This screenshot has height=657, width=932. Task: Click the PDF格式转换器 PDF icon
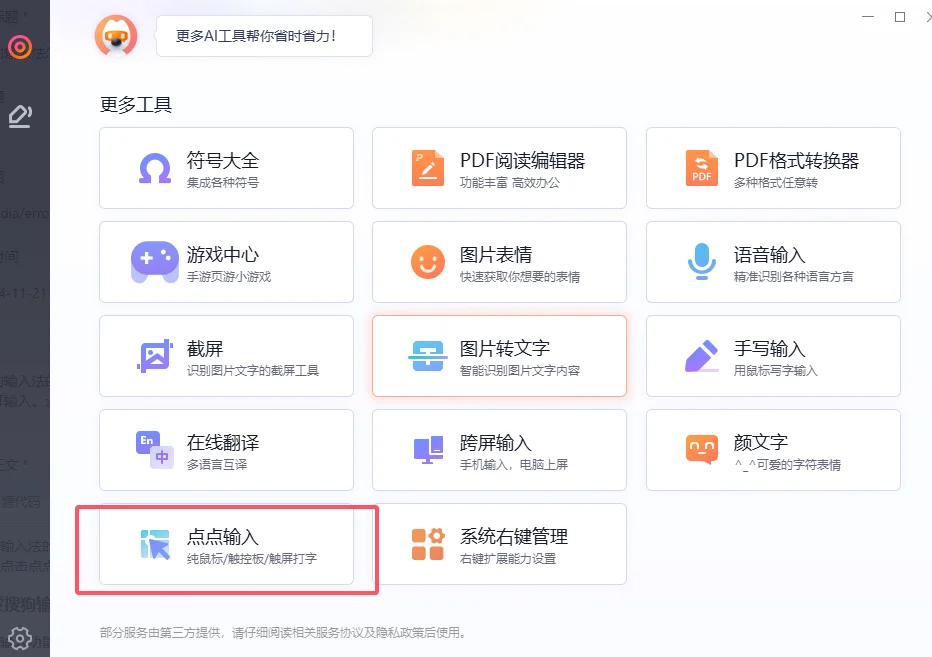[700, 167]
